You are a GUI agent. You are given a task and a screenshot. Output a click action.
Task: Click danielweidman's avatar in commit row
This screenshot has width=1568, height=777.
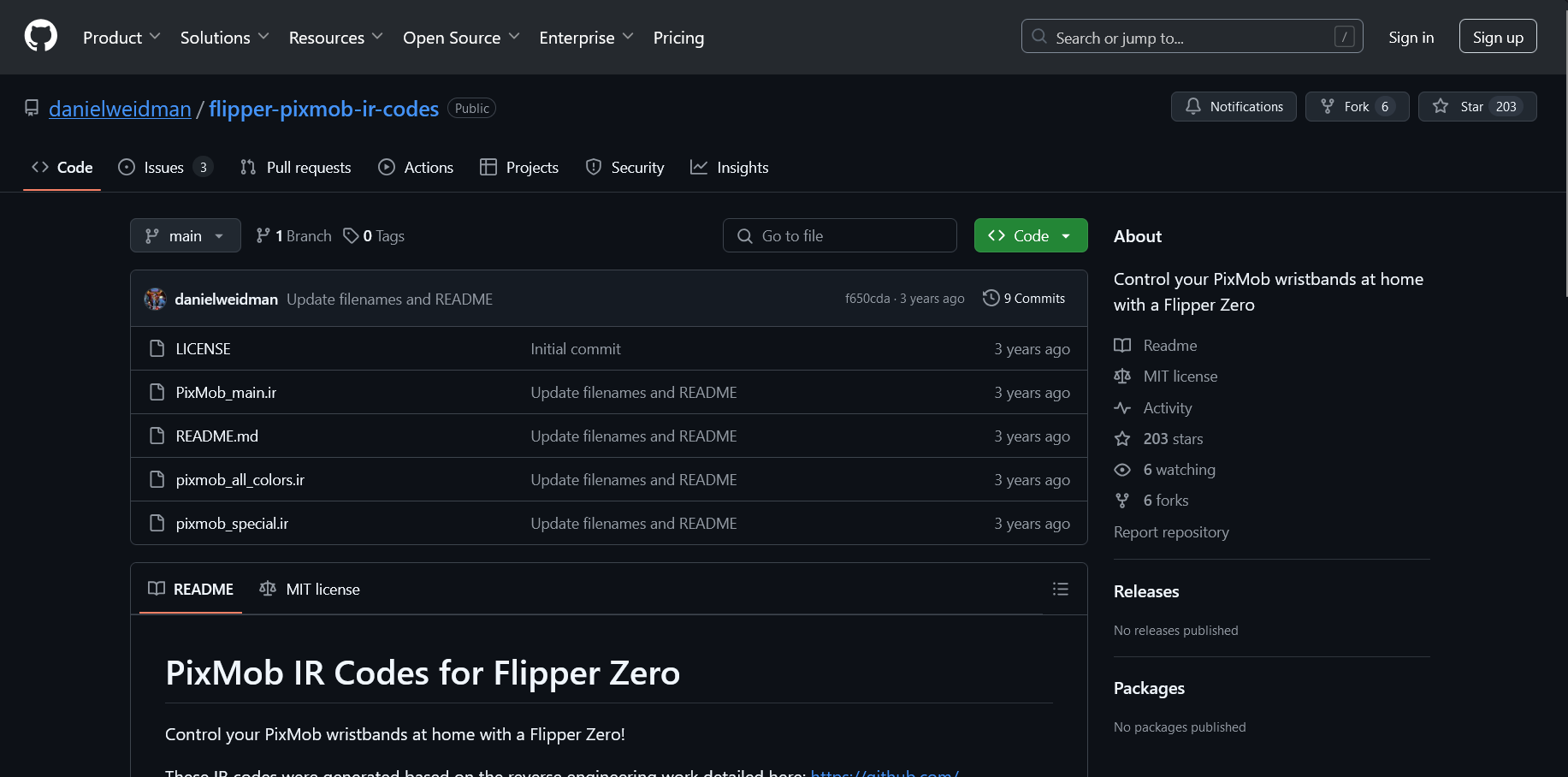point(155,299)
